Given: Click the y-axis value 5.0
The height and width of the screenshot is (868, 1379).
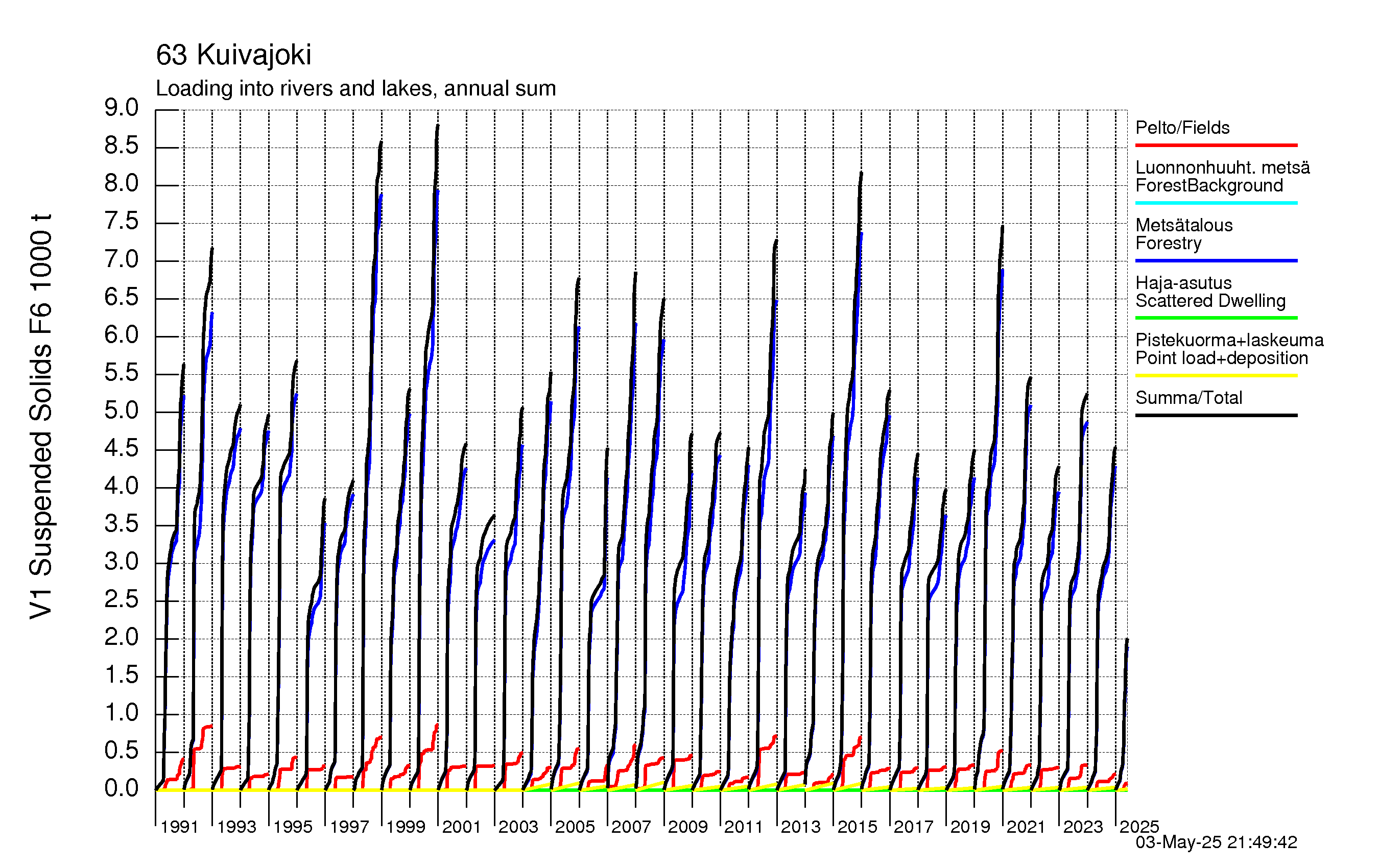Looking at the screenshot, I should tap(122, 410).
